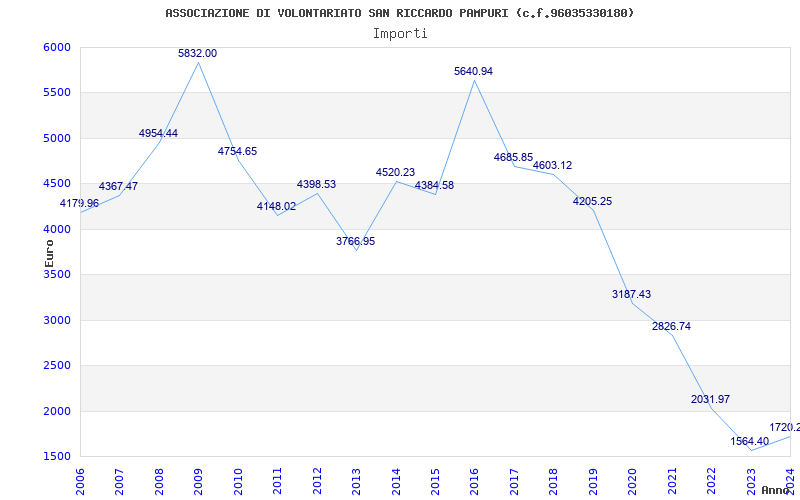Click the 2014 year label
800x500 pixels.
pos(395,481)
